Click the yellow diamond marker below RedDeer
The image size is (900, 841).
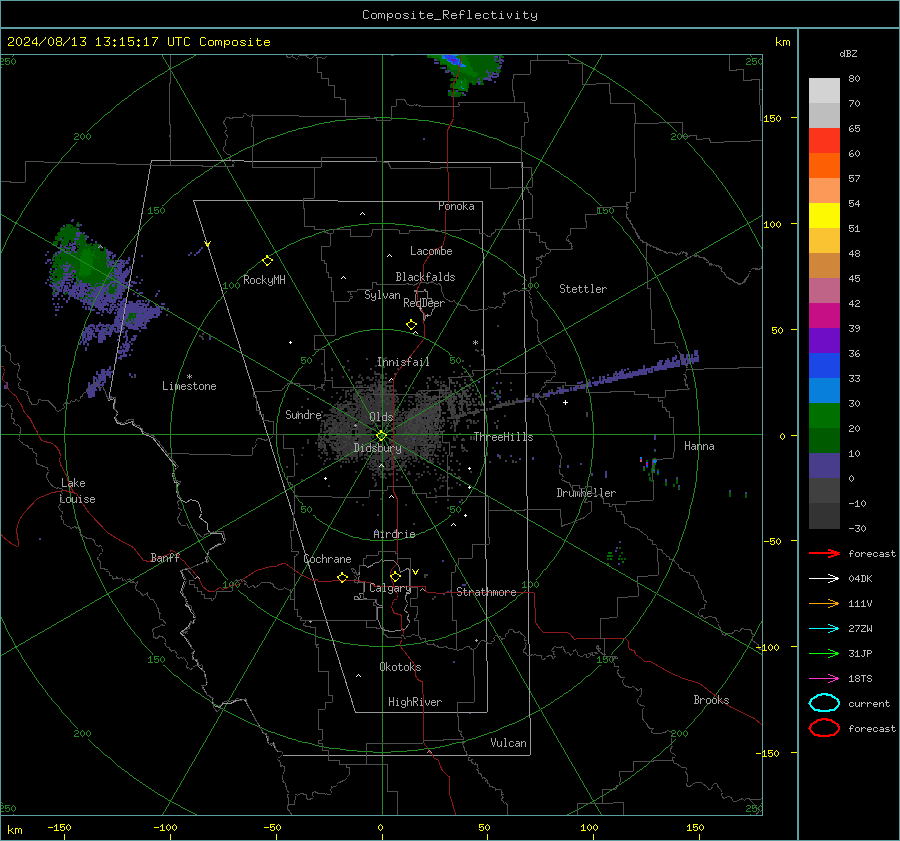tap(411, 325)
